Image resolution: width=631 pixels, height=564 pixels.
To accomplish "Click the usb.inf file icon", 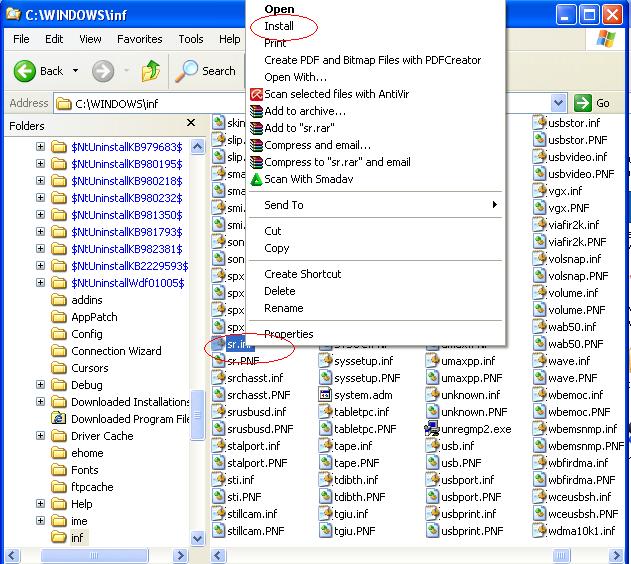I will click(432, 446).
